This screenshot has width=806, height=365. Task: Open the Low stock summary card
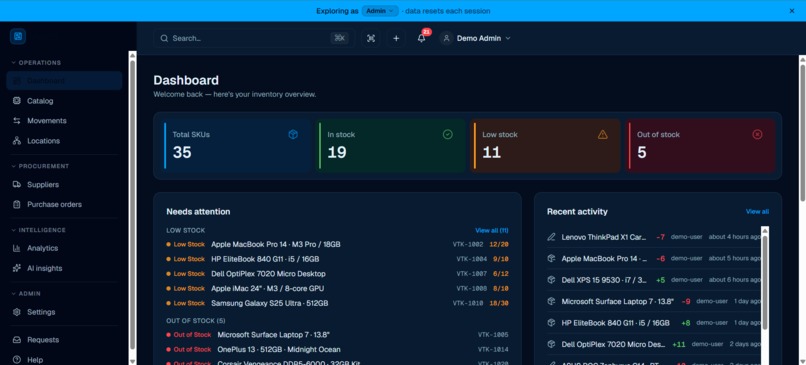546,145
